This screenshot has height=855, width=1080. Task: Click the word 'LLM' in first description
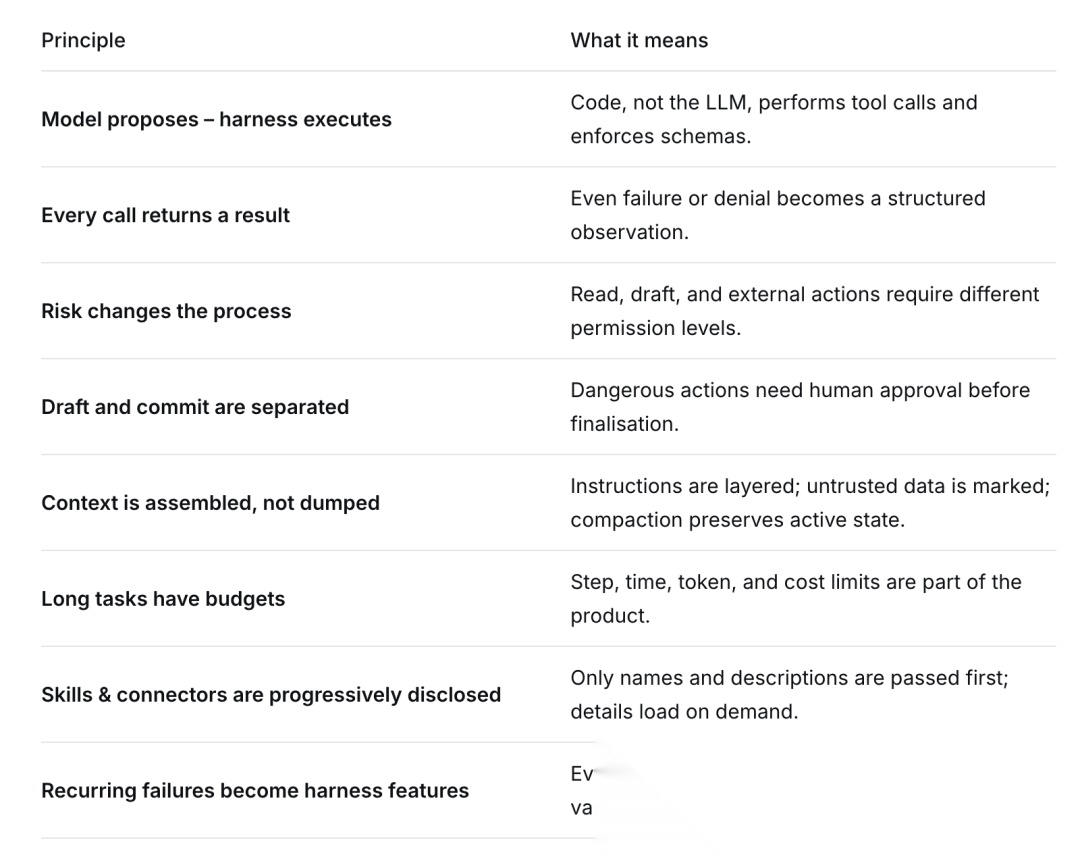pos(726,102)
